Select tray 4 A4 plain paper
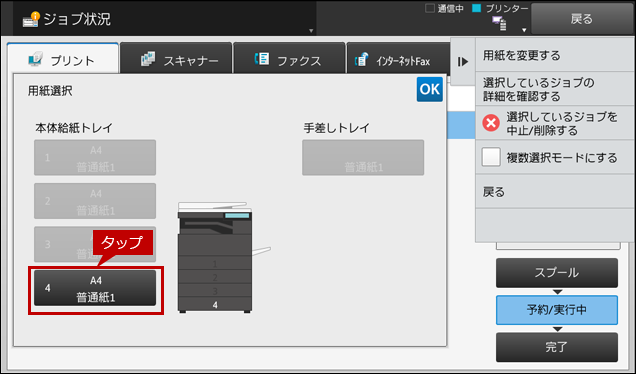This screenshot has height=374, width=636. [95, 288]
